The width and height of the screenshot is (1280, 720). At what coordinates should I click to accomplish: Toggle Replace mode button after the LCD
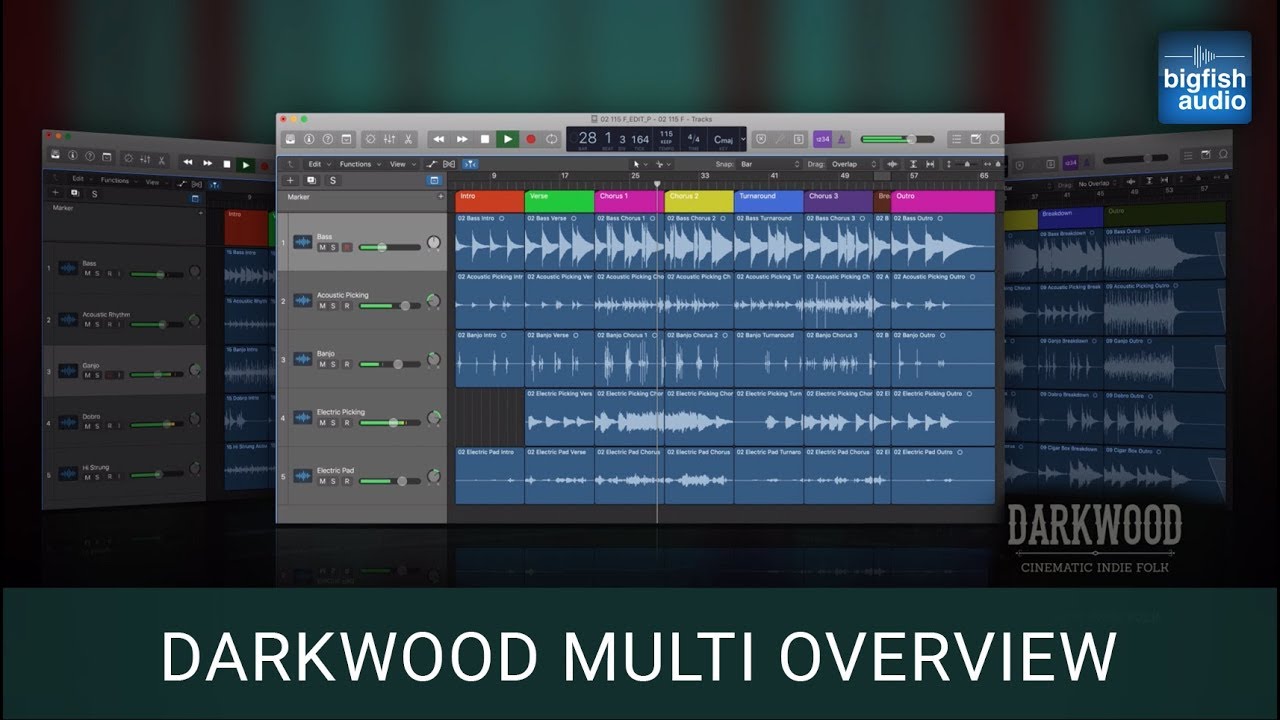click(x=762, y=139)
